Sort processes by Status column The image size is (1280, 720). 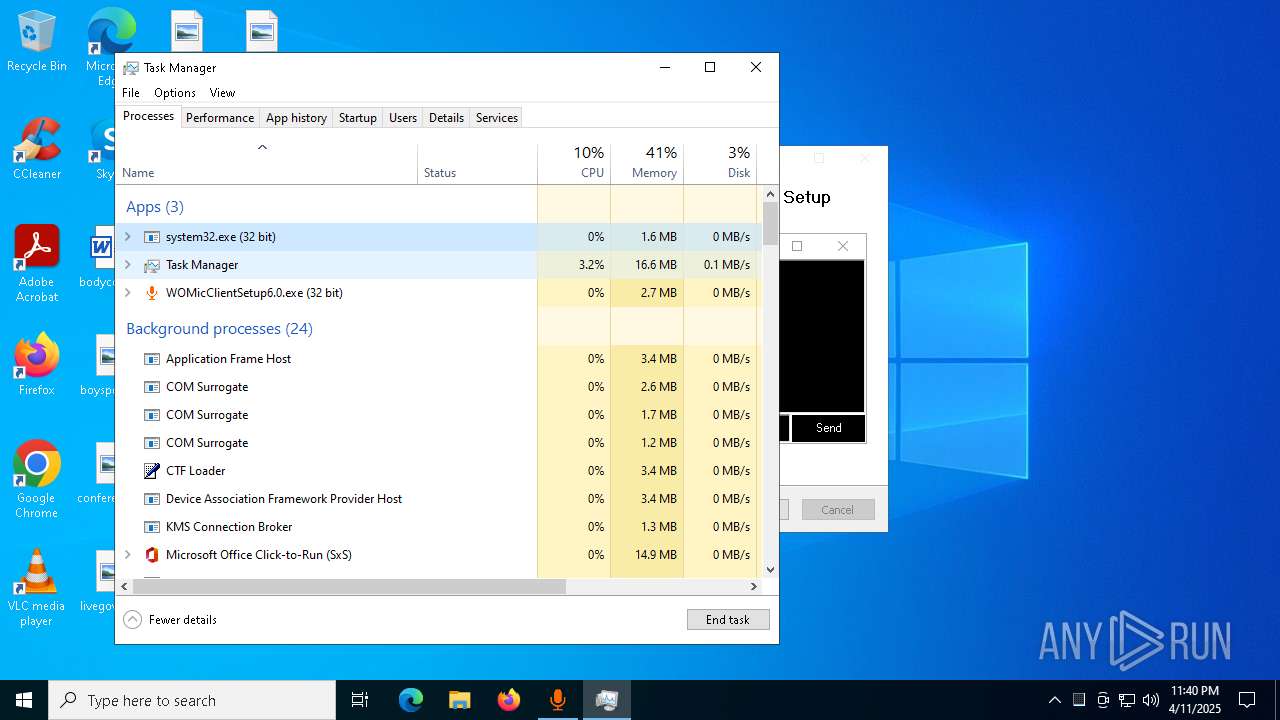tap(477, 163)
